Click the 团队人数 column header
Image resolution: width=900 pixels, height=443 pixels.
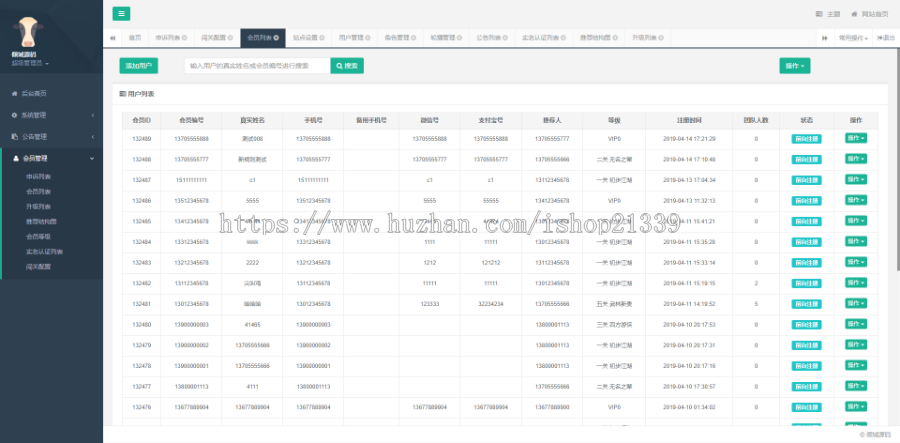pos(756,121)
